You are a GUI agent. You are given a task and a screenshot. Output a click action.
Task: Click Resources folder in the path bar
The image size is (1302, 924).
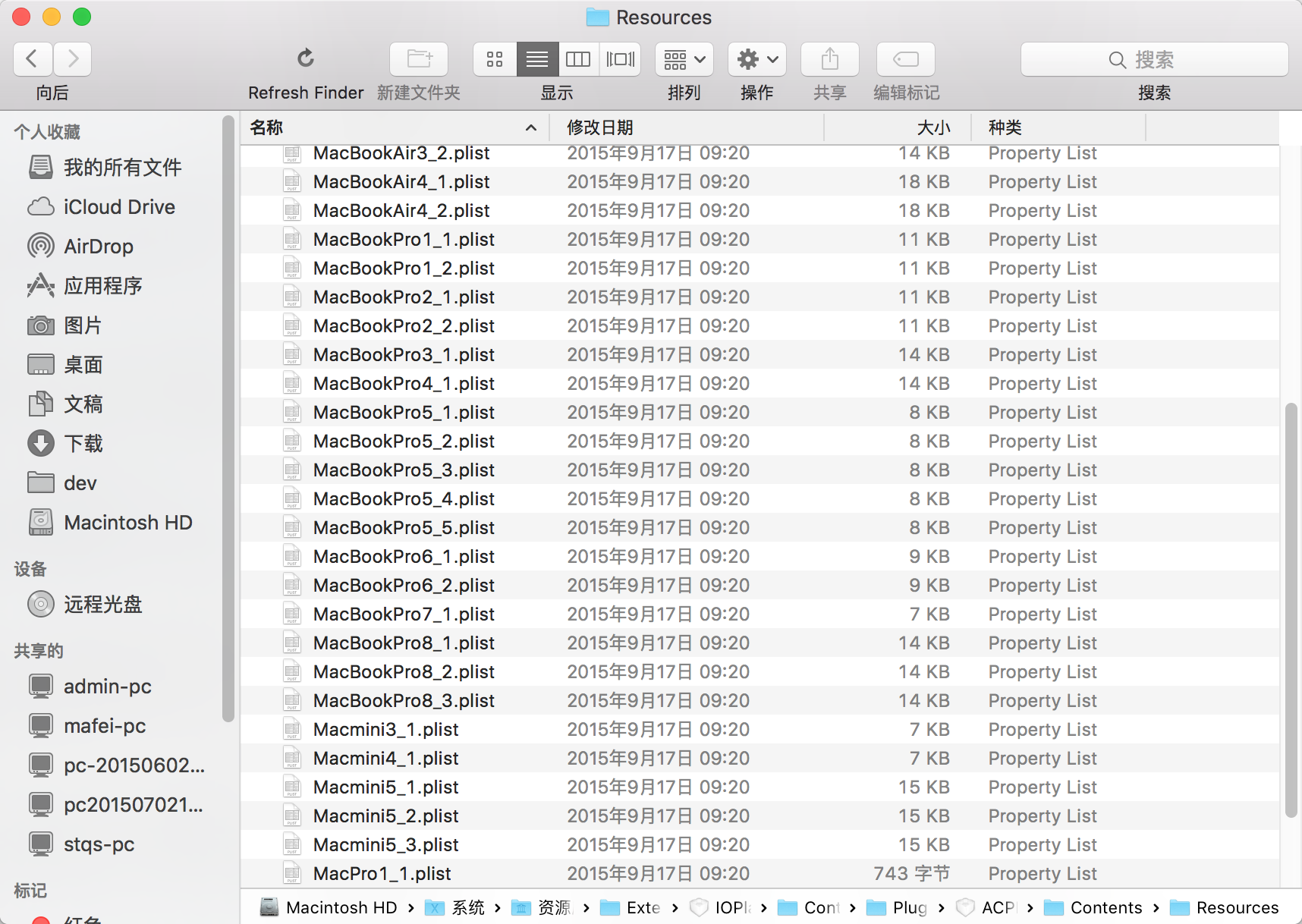point(1224,907)
